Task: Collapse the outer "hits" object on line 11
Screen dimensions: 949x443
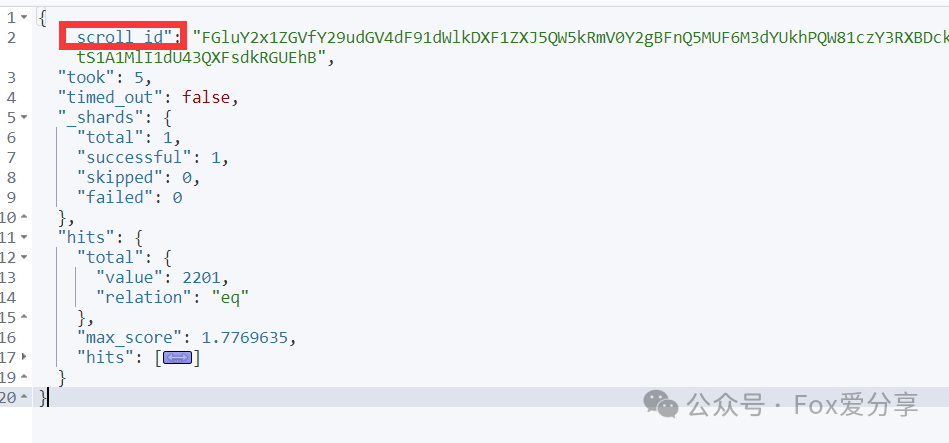Action: pyautogui.click(x=24, y=237)
